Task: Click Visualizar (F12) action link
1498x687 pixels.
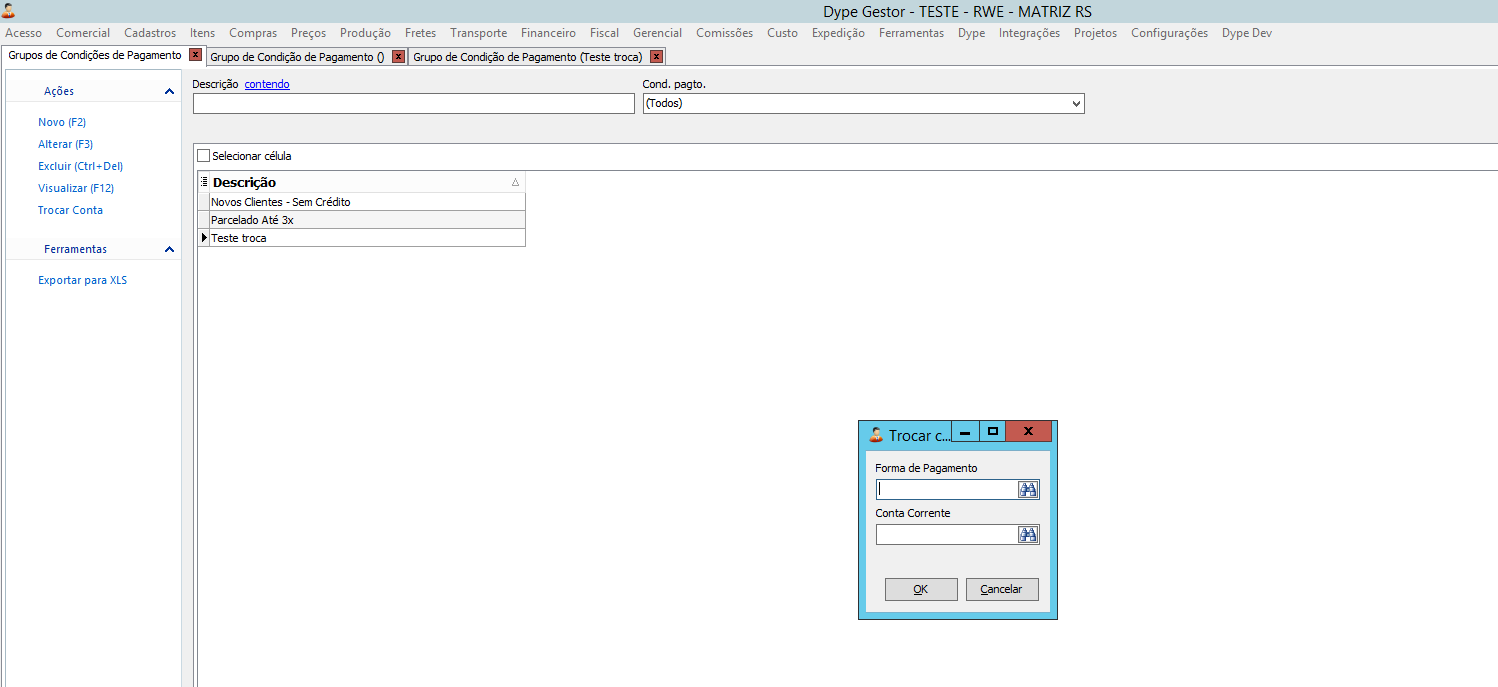Action: click(x=76, y=188)
